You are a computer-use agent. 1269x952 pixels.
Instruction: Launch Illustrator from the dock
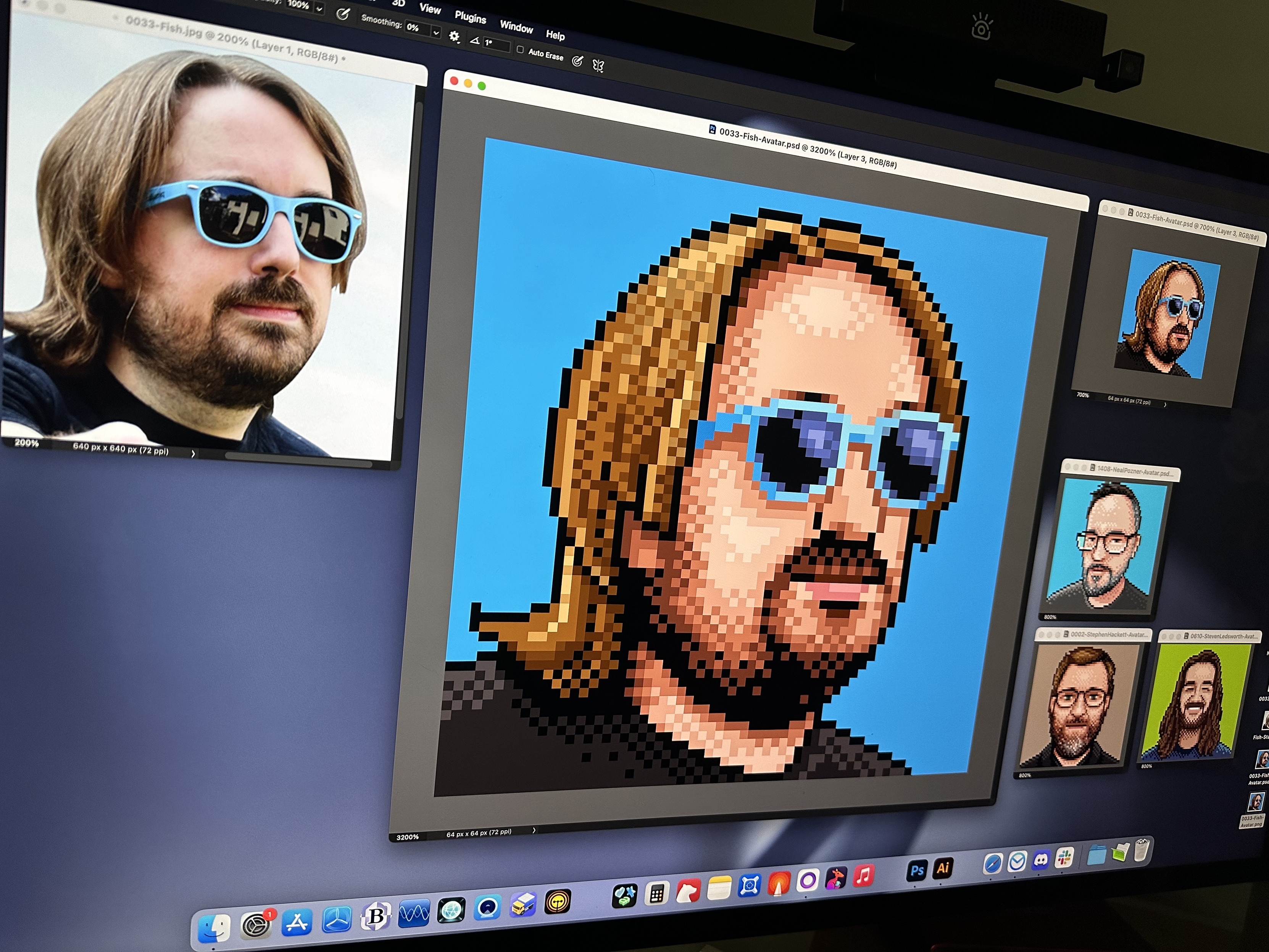tap(943, 868)
